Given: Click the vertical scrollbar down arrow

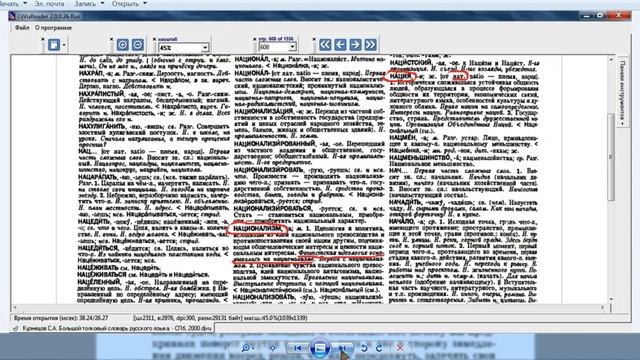Looking at the screenshot, I should tap(611, 299).
